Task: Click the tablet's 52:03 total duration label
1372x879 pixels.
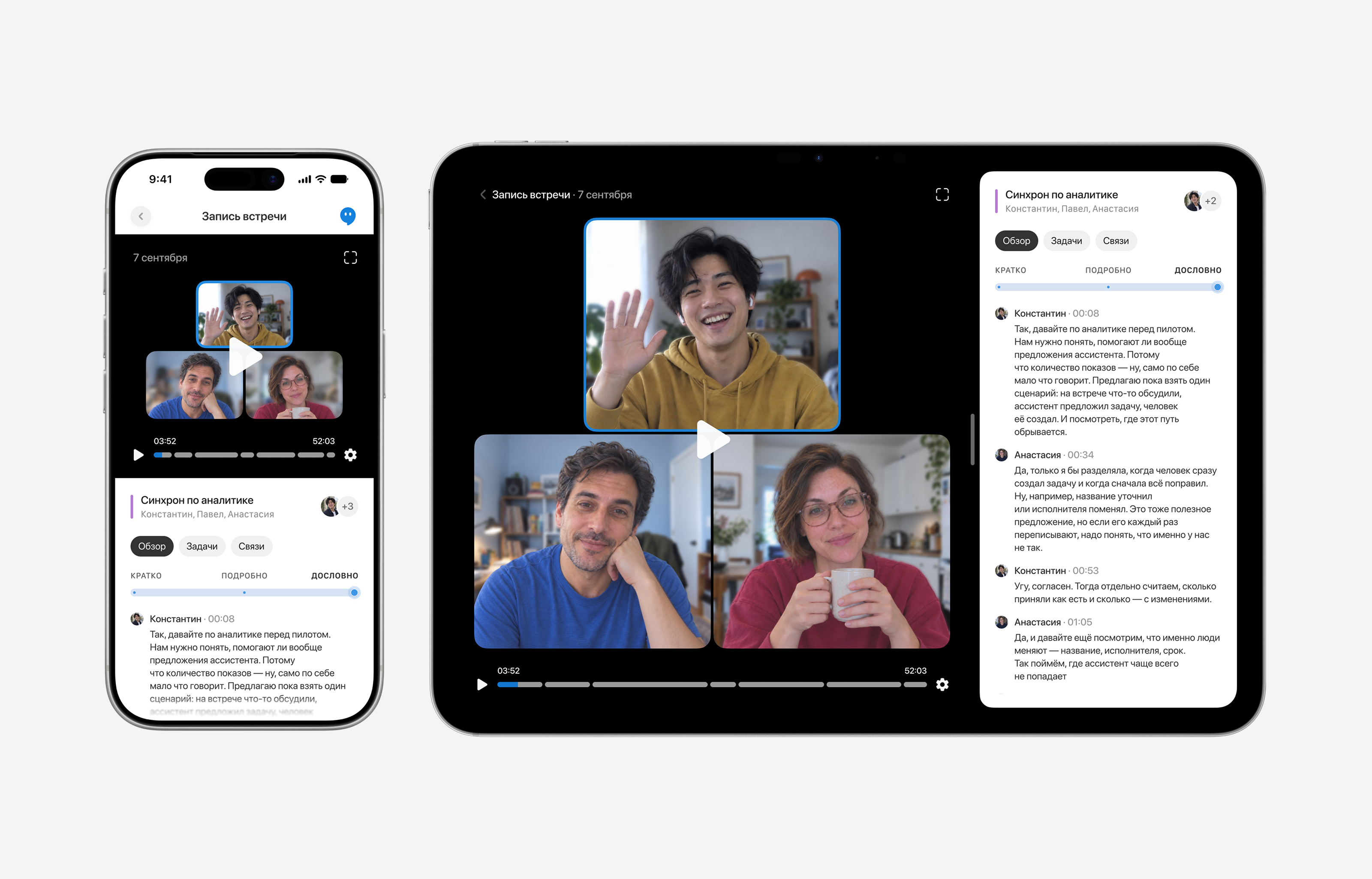Action: click(915, 671)
